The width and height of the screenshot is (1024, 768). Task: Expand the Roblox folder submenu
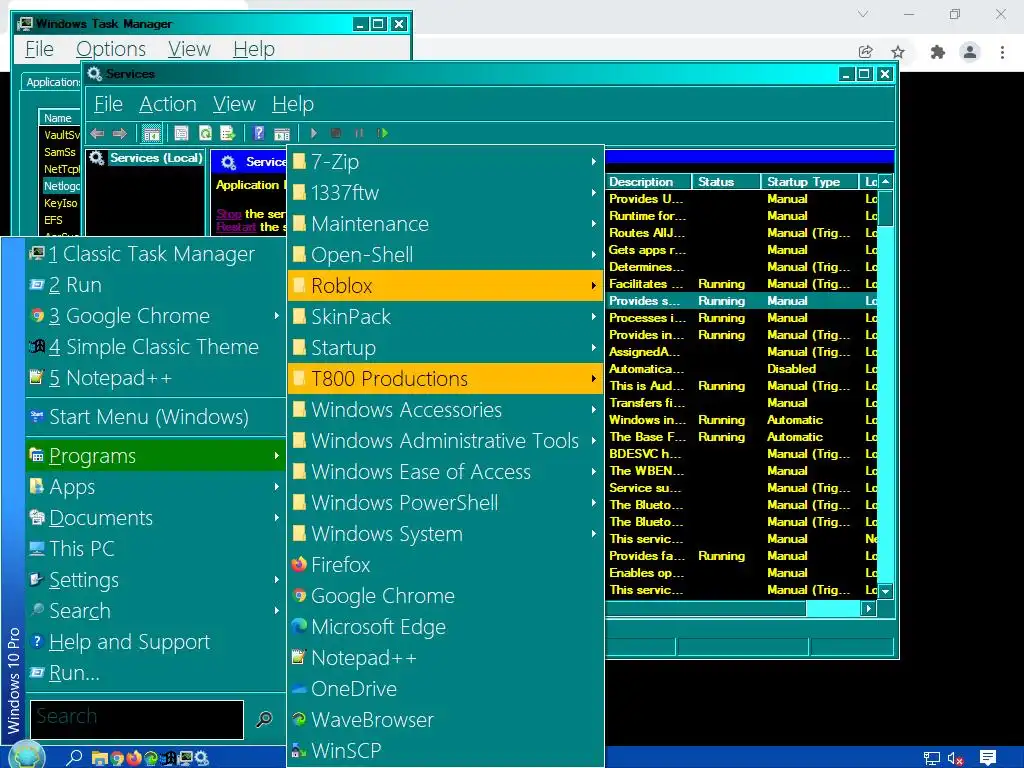(445, 285)
